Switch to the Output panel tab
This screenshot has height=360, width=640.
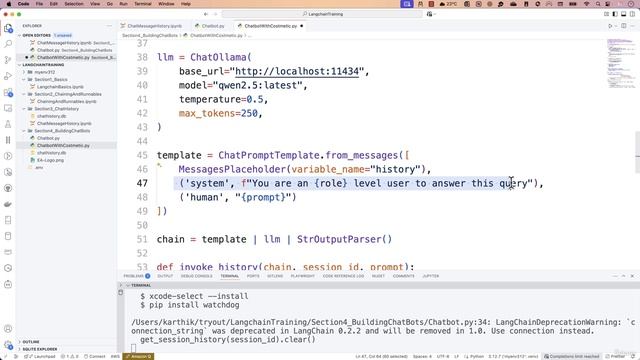[165, 276]
